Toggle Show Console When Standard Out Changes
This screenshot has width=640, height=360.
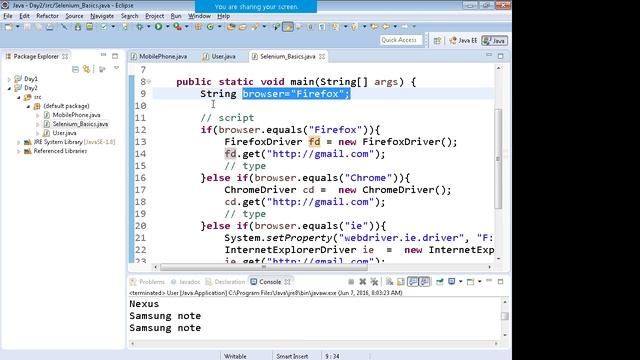(x=413, y=282)
